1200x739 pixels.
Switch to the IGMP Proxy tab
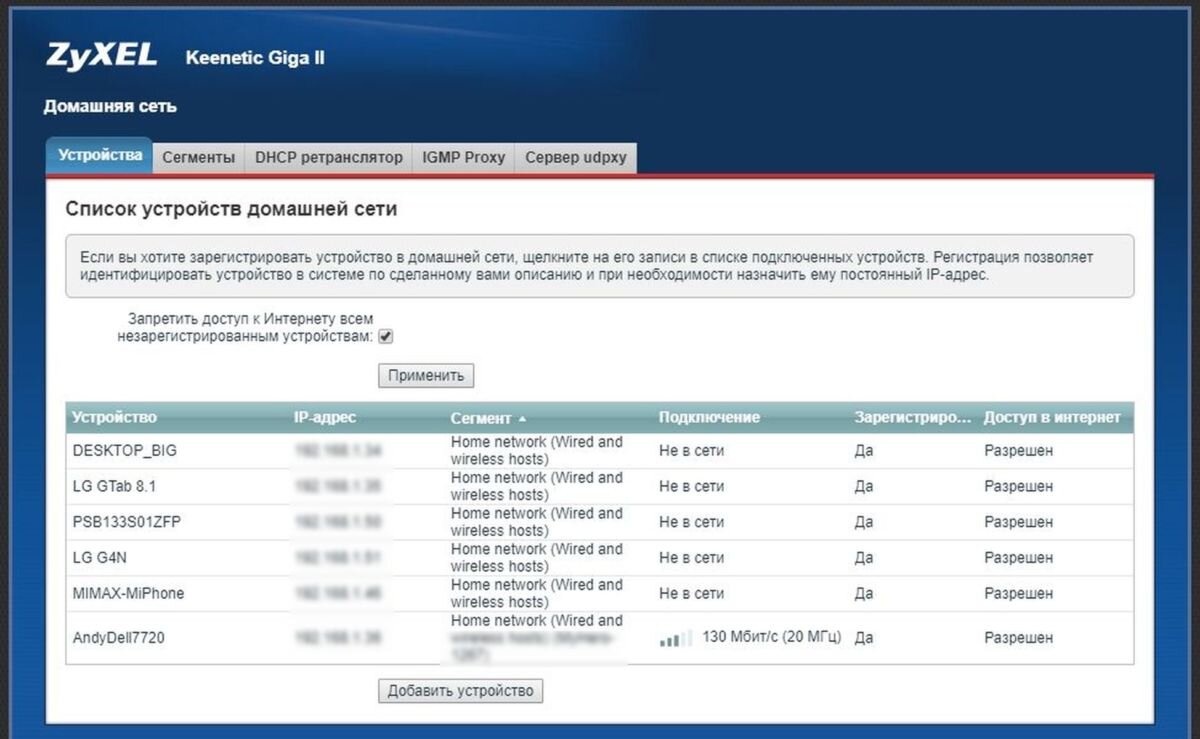[463, 158]
